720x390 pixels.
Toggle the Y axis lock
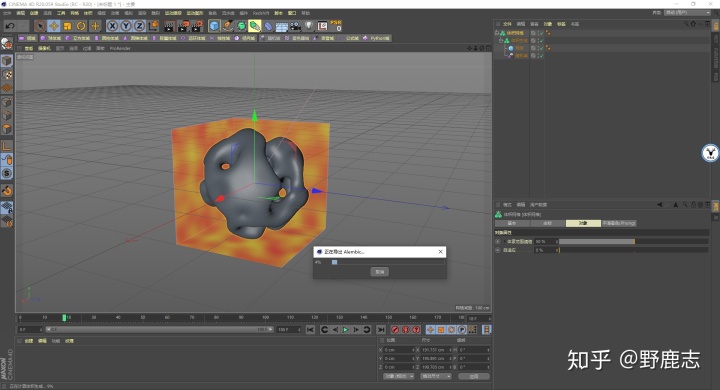126,26
